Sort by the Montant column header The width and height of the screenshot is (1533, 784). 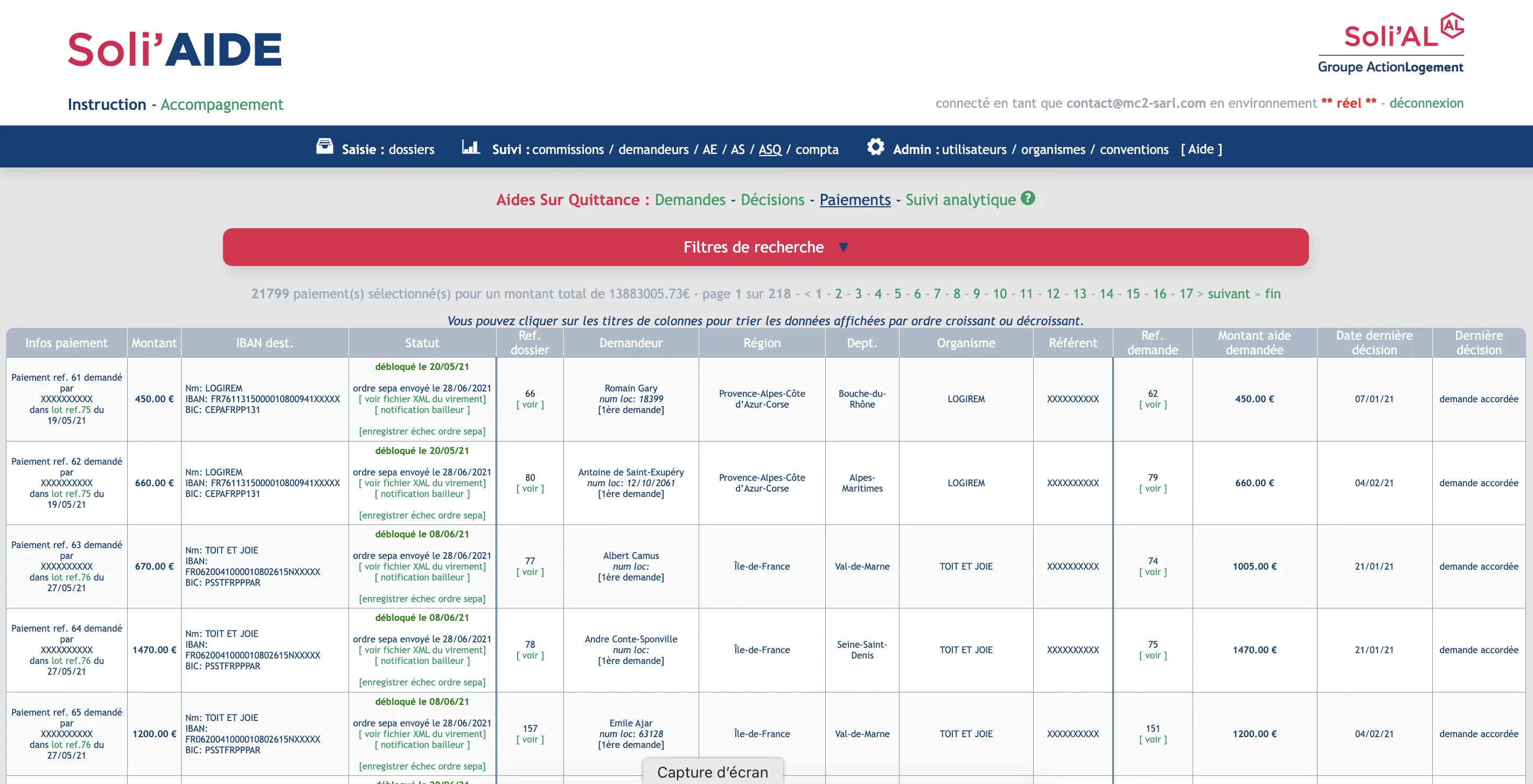point(154,342)
